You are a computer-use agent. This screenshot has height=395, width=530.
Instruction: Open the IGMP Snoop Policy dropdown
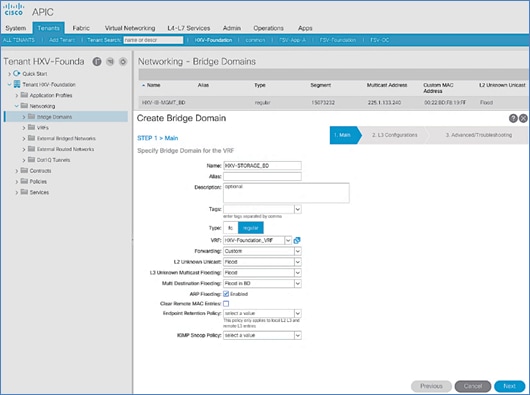pos(298,335)
